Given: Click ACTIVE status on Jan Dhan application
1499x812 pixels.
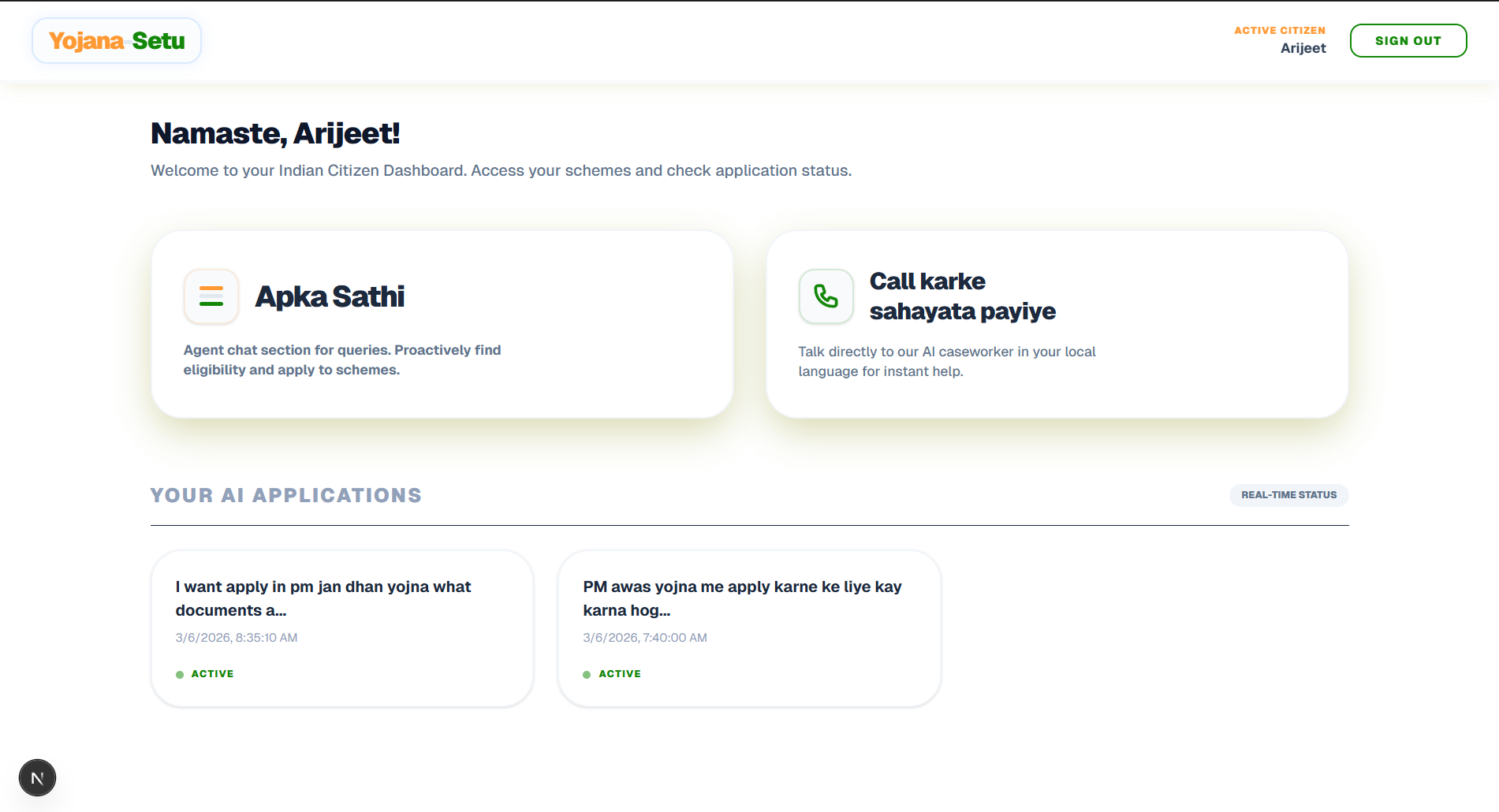Looking at the screenshot, I should 212,674.
